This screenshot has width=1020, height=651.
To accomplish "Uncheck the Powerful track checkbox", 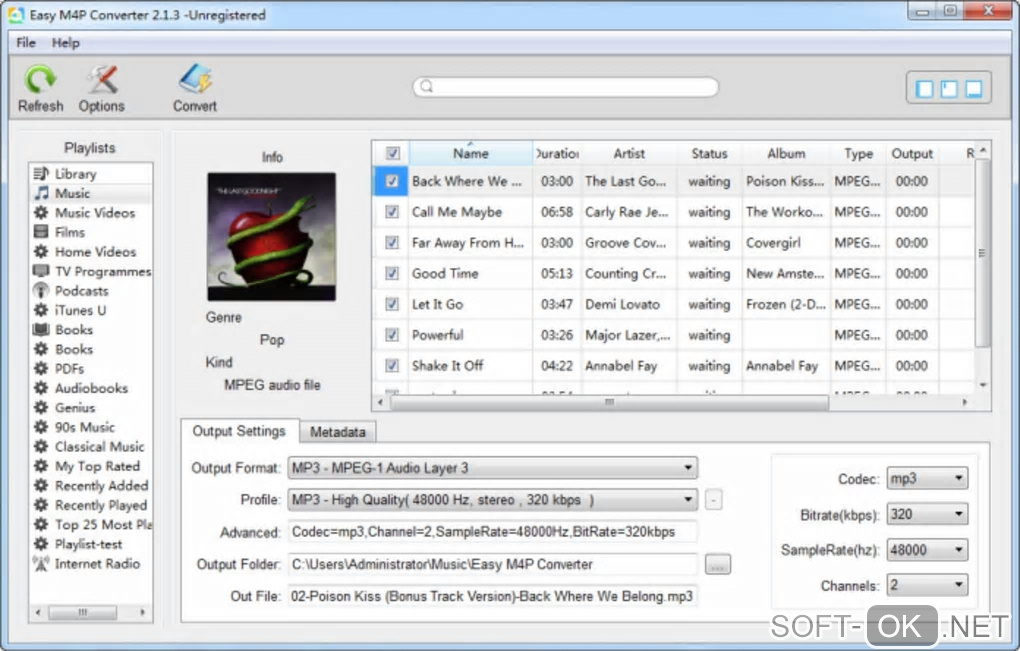I will point(392,335).
